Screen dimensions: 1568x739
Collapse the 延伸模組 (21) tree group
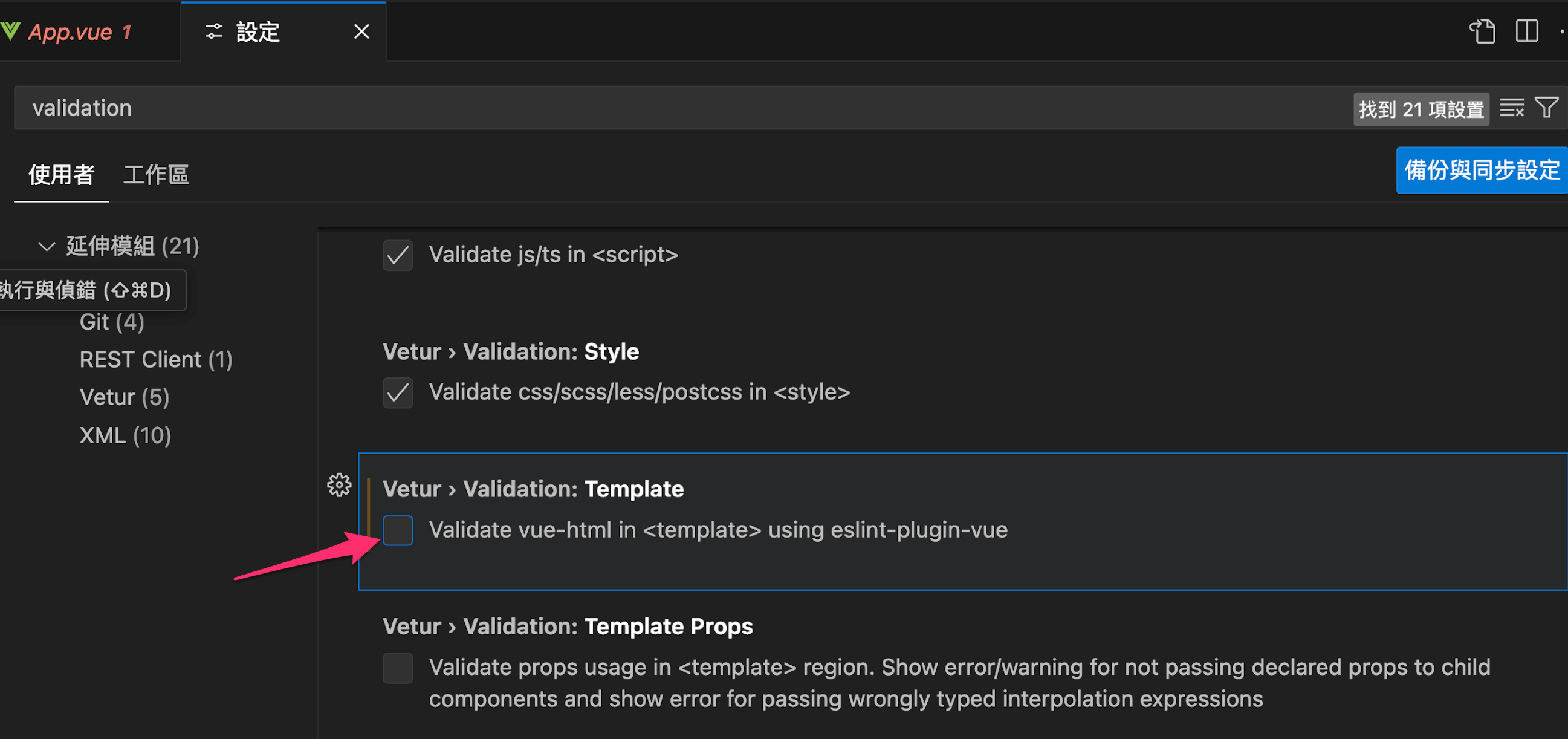point(47,247)
